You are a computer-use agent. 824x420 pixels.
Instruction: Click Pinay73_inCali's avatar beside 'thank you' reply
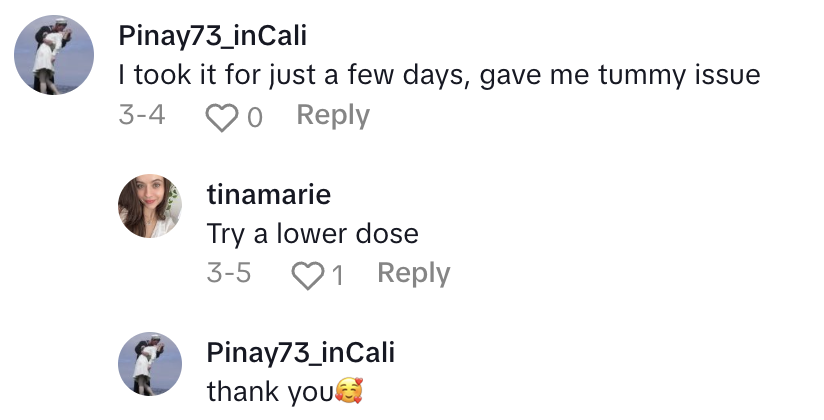[x=150, y=364]
